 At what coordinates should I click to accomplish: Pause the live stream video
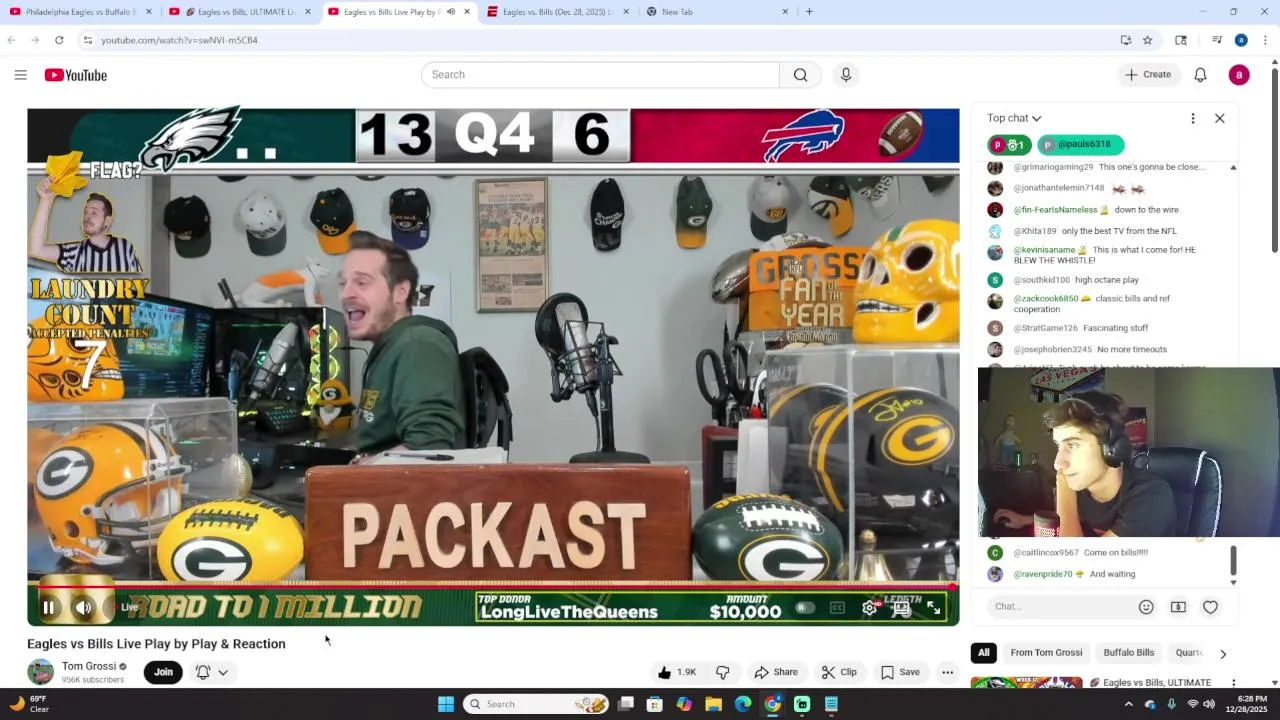(48, 607)
